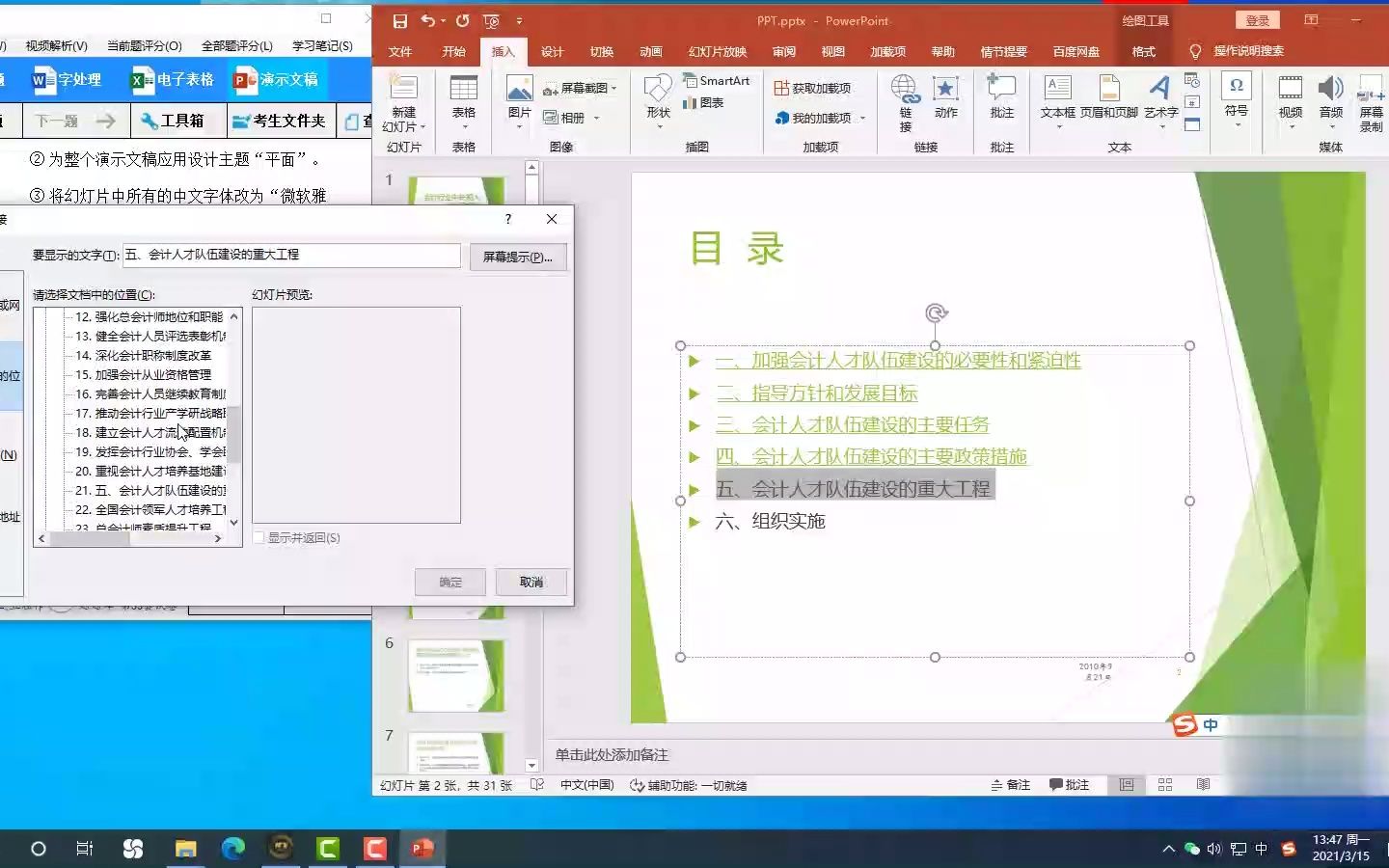The width and height of the screenshot is (1389, 868).
Task: Toggle 批注 comments in the status bar
Action: (x=1071, y=785)
